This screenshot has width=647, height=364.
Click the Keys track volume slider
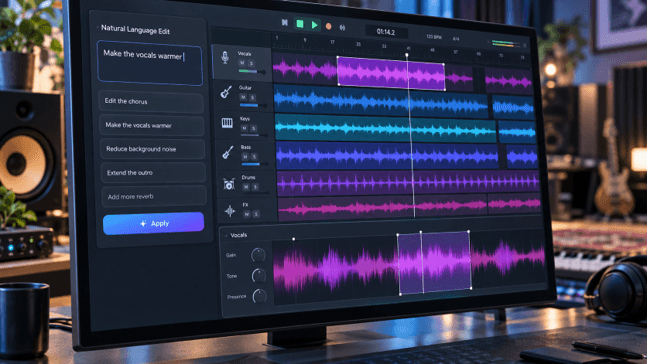tap(255, 135)
